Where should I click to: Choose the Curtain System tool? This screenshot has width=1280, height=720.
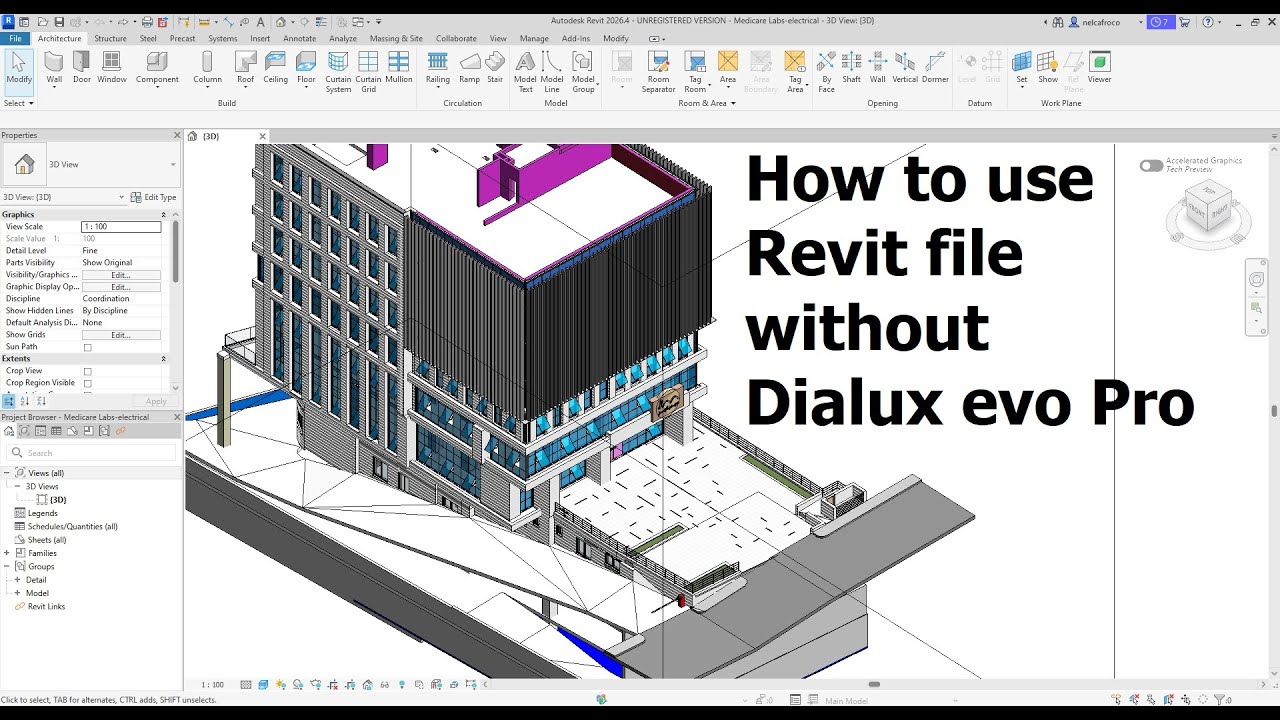tap(338, 72)
